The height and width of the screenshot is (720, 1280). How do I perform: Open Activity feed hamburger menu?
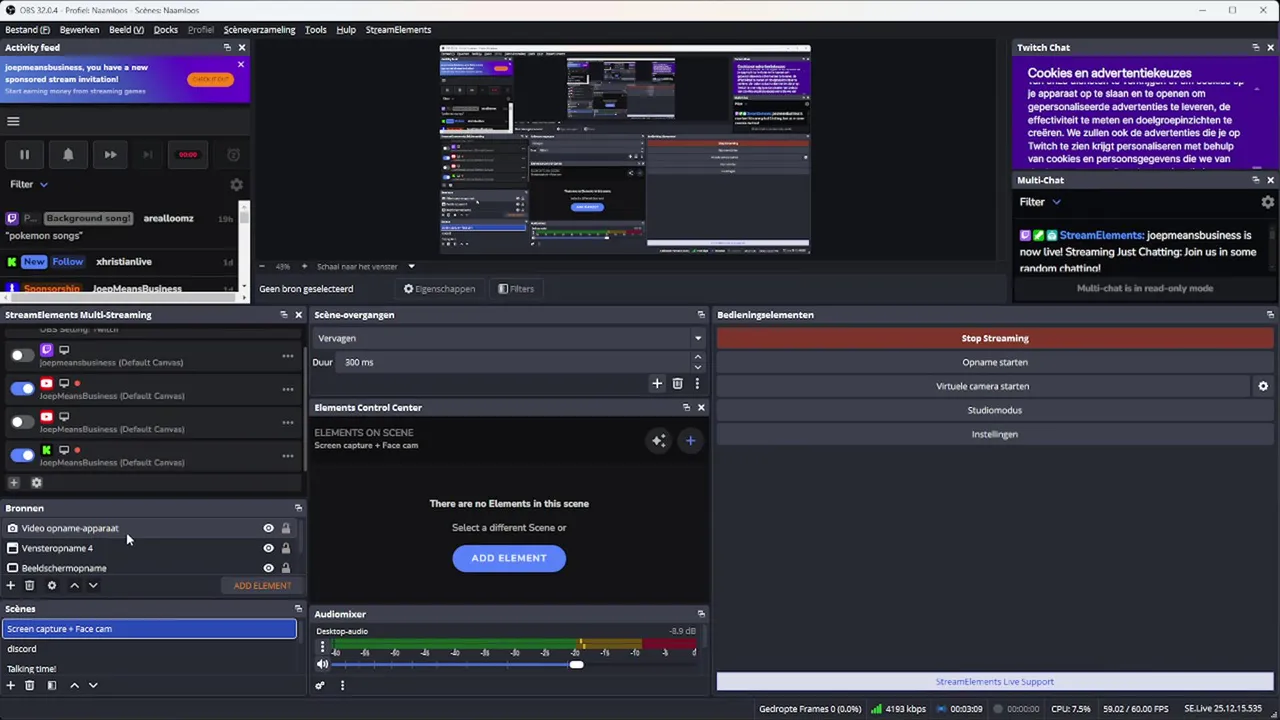tap(13, 122)
